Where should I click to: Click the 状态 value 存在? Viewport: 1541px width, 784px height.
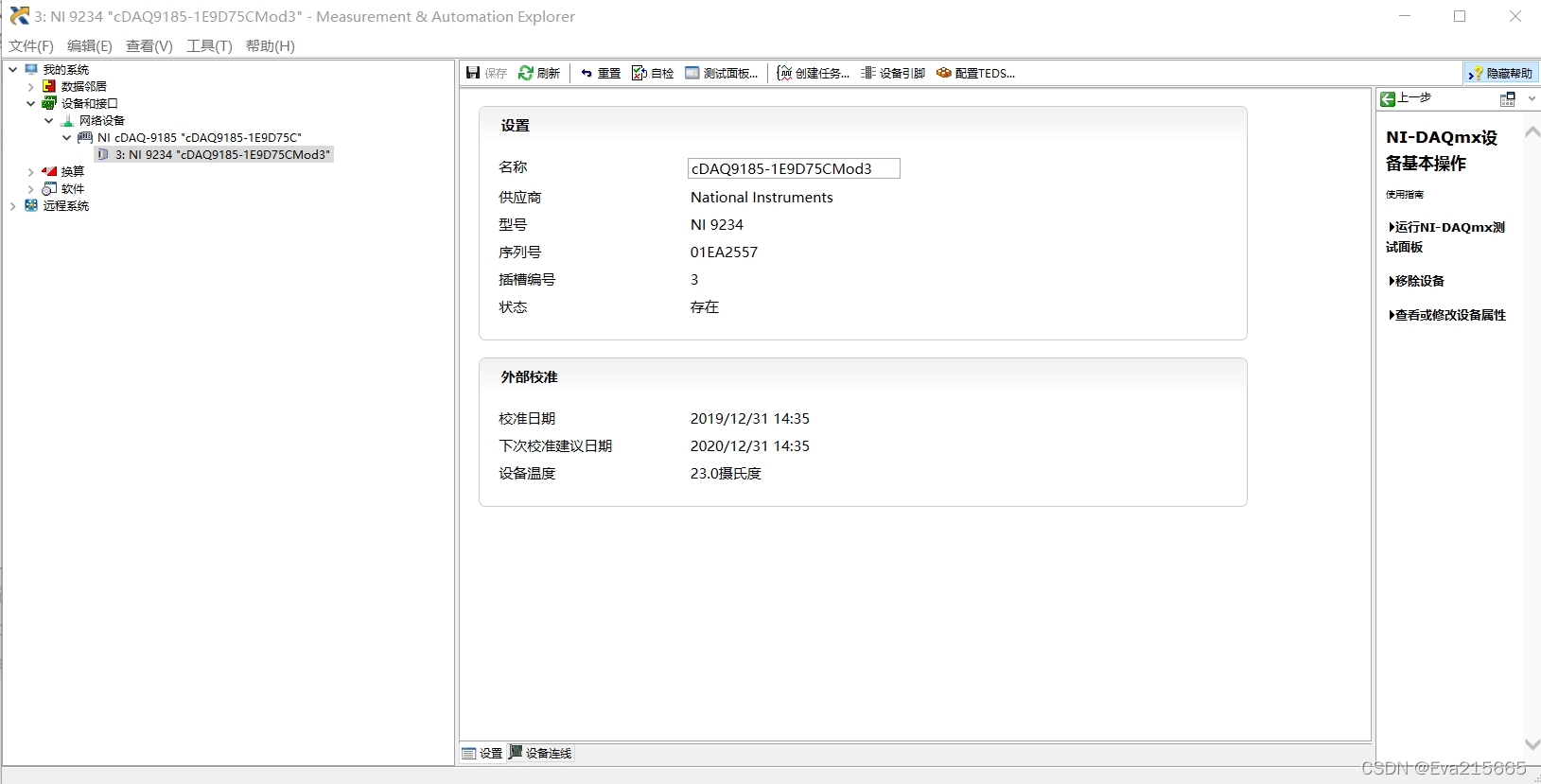pos(705,306)
